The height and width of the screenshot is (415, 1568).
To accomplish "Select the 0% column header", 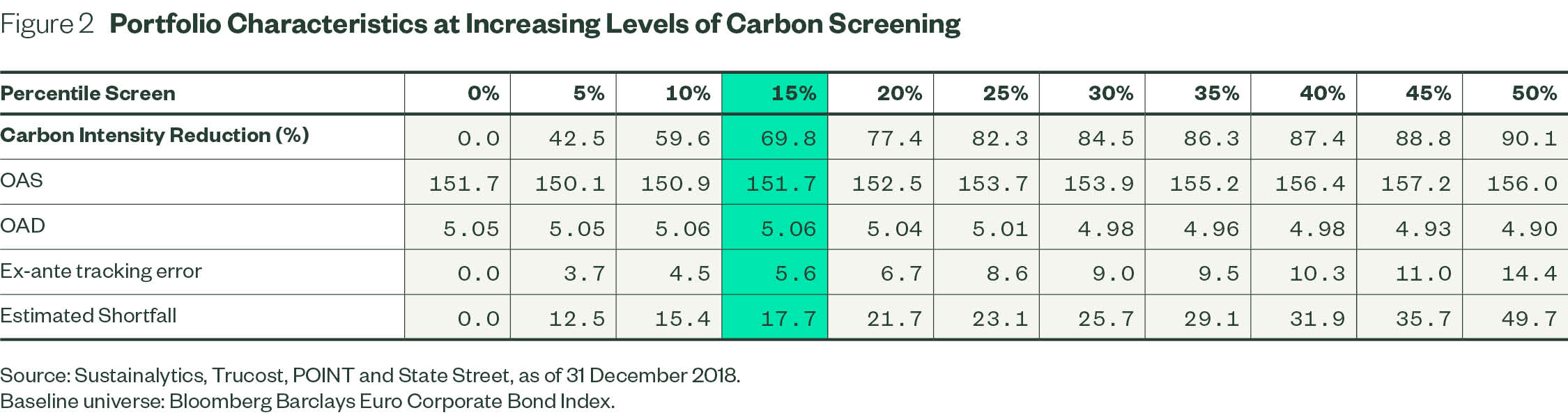I will tap(483, 93).
